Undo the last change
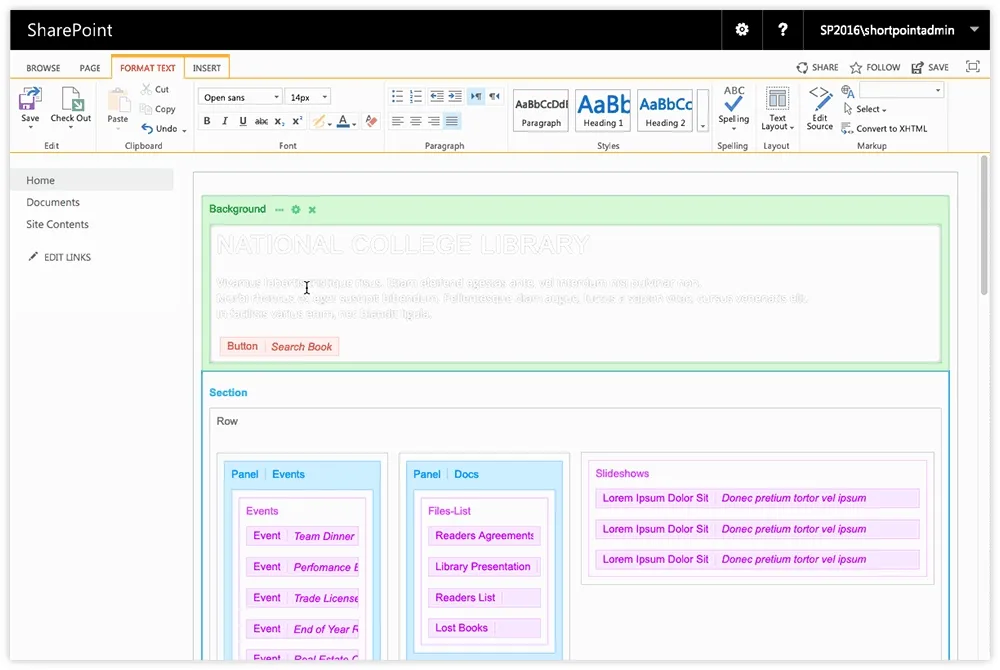1000x670 pixels. tap(159, 128)
